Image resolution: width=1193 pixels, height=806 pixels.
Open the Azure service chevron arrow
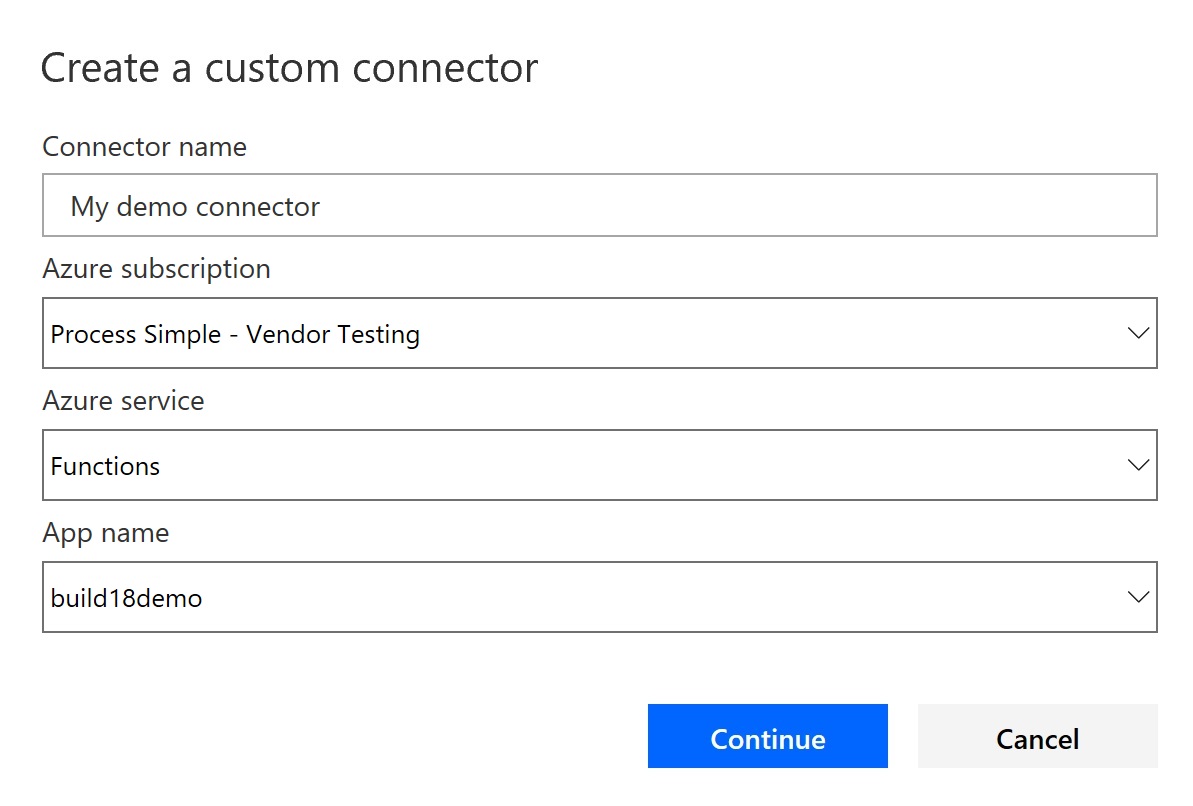1137,465
